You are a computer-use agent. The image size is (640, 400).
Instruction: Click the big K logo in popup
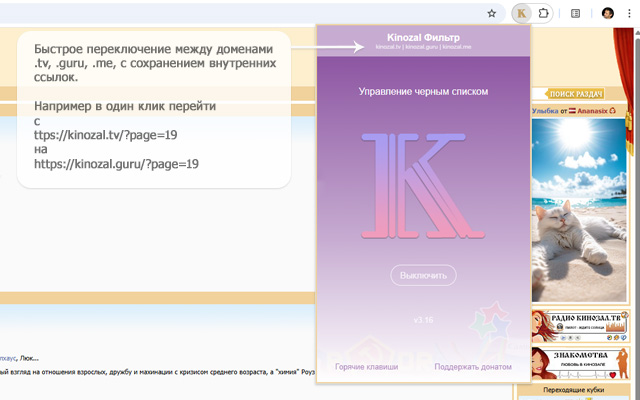(423, 186)
